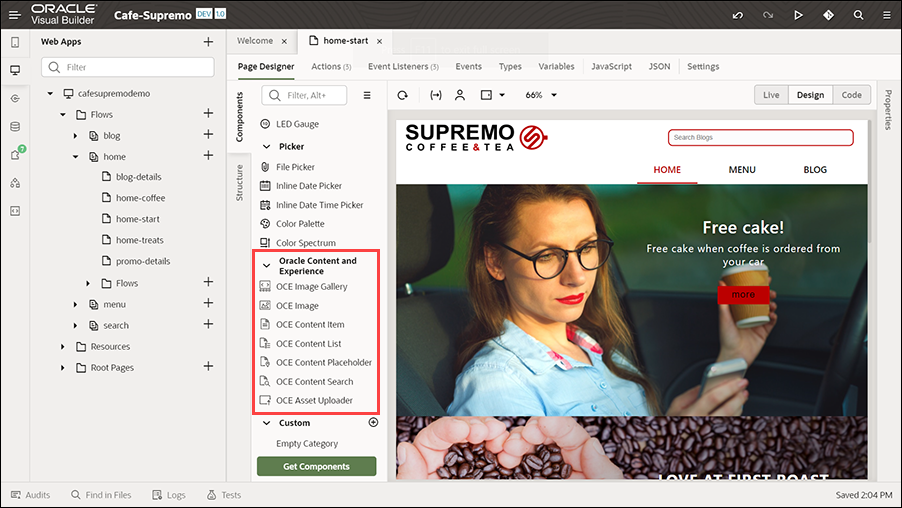Open the JSON tab
Viewport: 902px width, 508px height.
[659, 67]
